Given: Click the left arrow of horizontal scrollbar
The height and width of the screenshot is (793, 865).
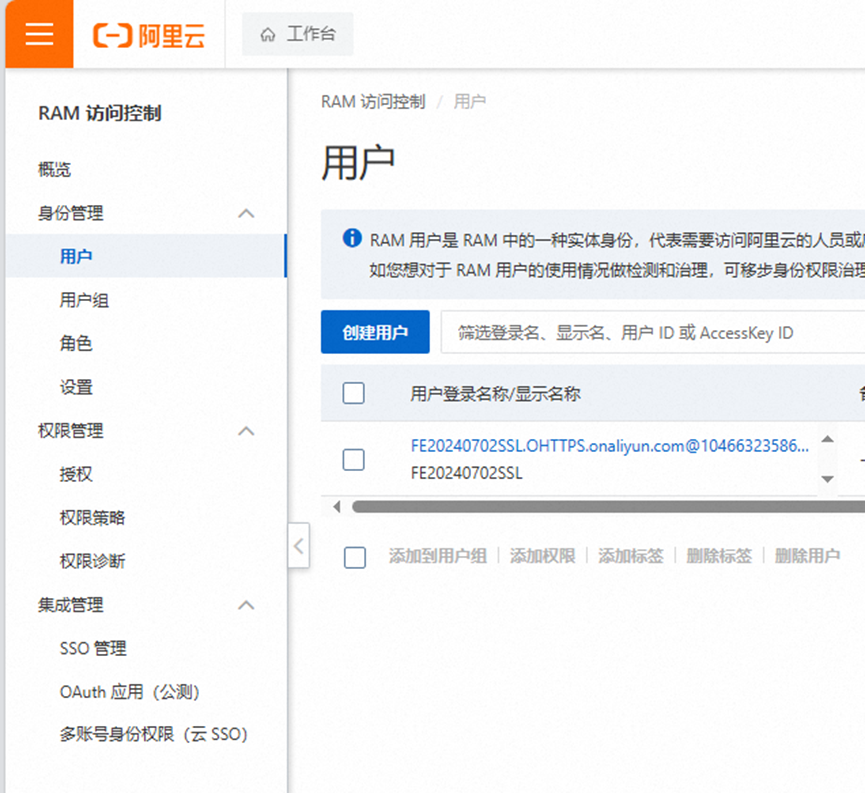Looking at the screenshot, I should tap(337, 507).
